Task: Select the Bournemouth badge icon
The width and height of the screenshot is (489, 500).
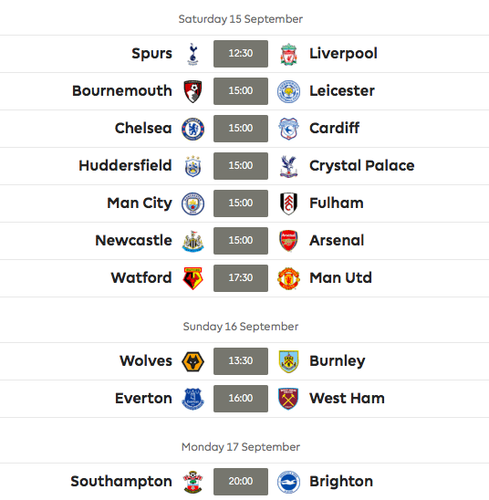Action: coord(193,91)
